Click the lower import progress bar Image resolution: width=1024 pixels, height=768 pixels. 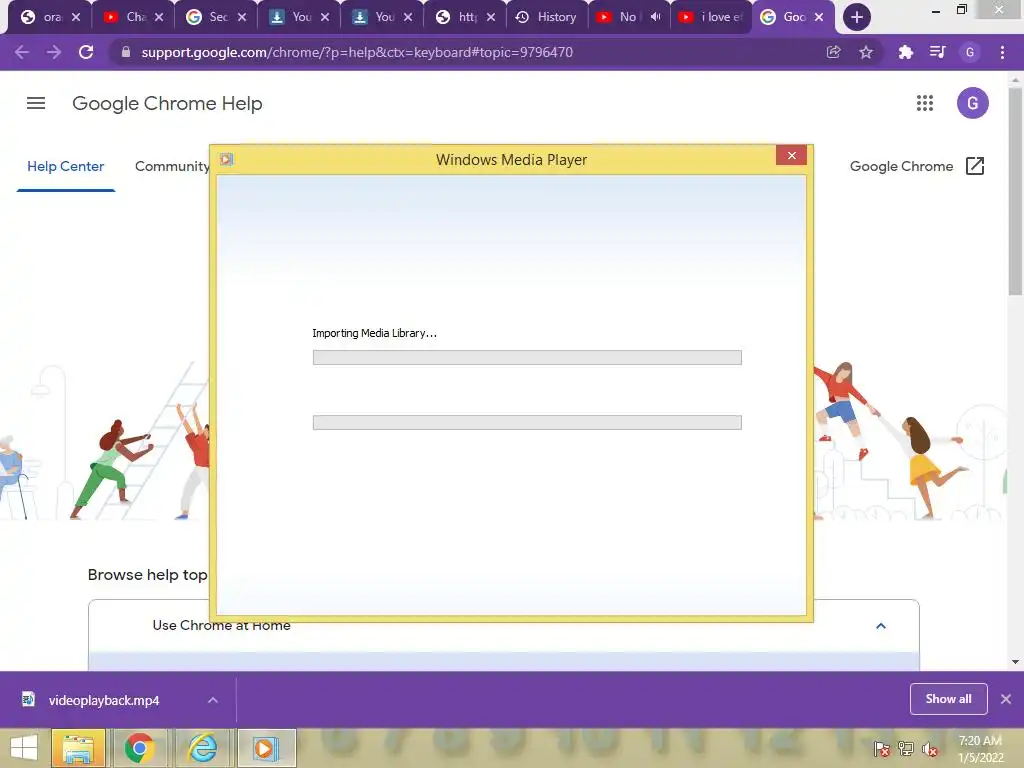(x=527, y=423)
